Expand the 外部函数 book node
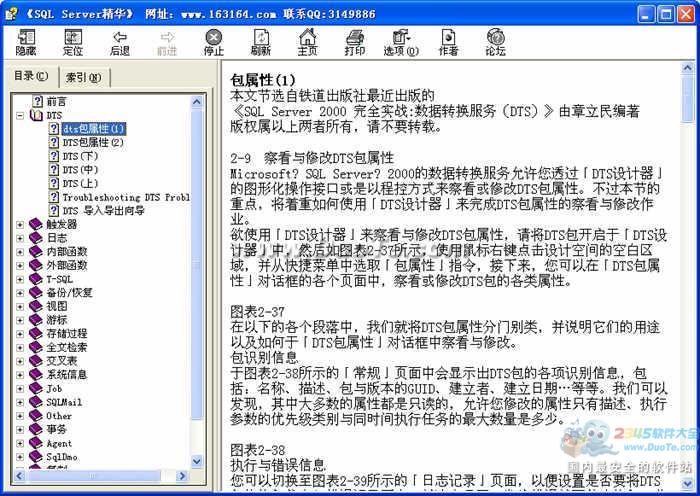 (20, 266)
